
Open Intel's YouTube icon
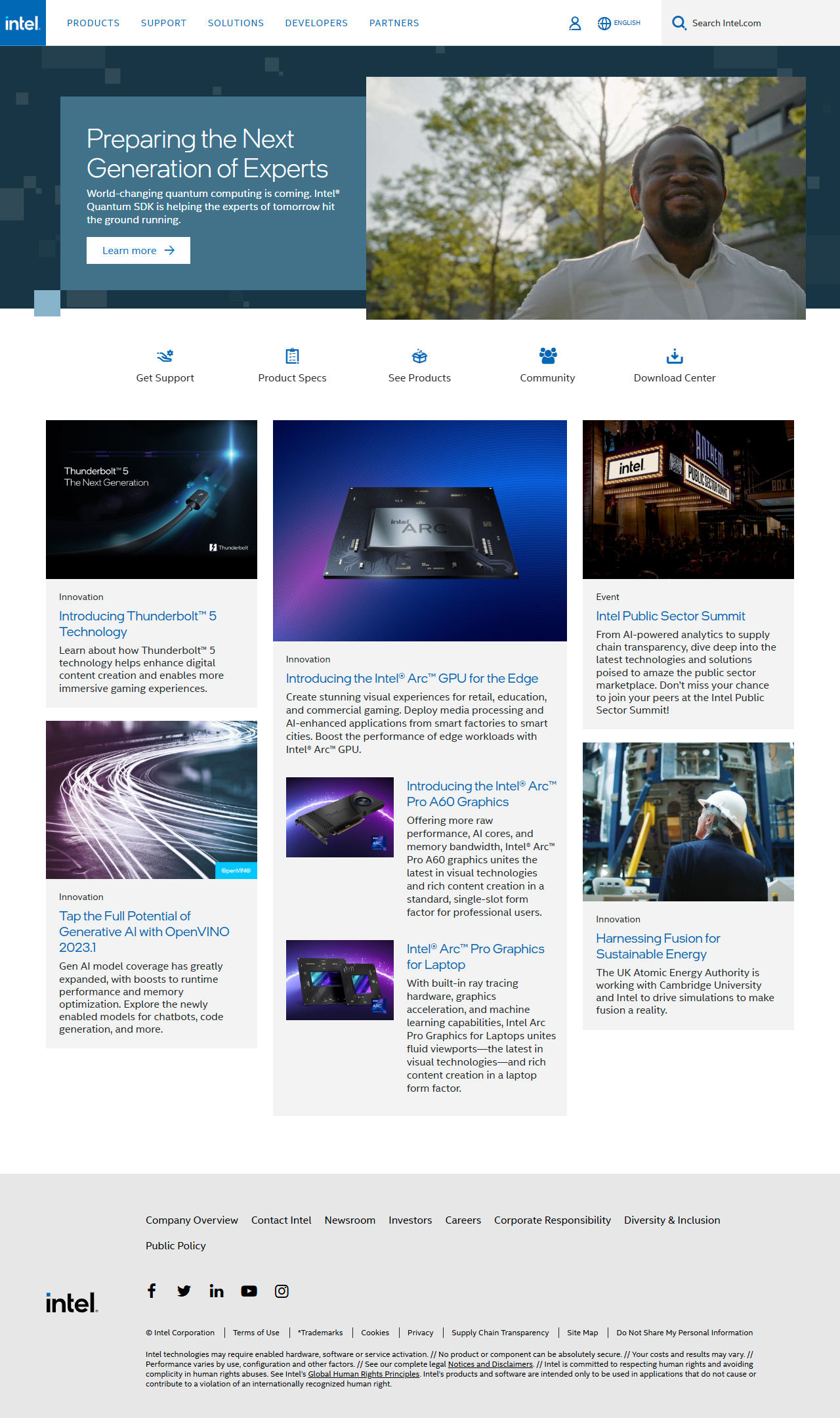tap(249, 1291)
